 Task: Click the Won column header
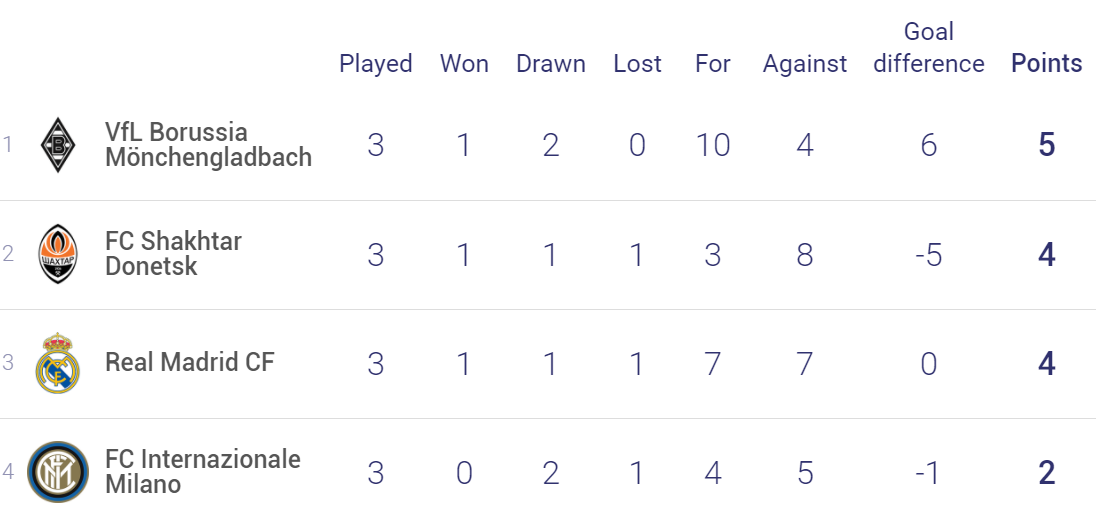coord(464,64)
